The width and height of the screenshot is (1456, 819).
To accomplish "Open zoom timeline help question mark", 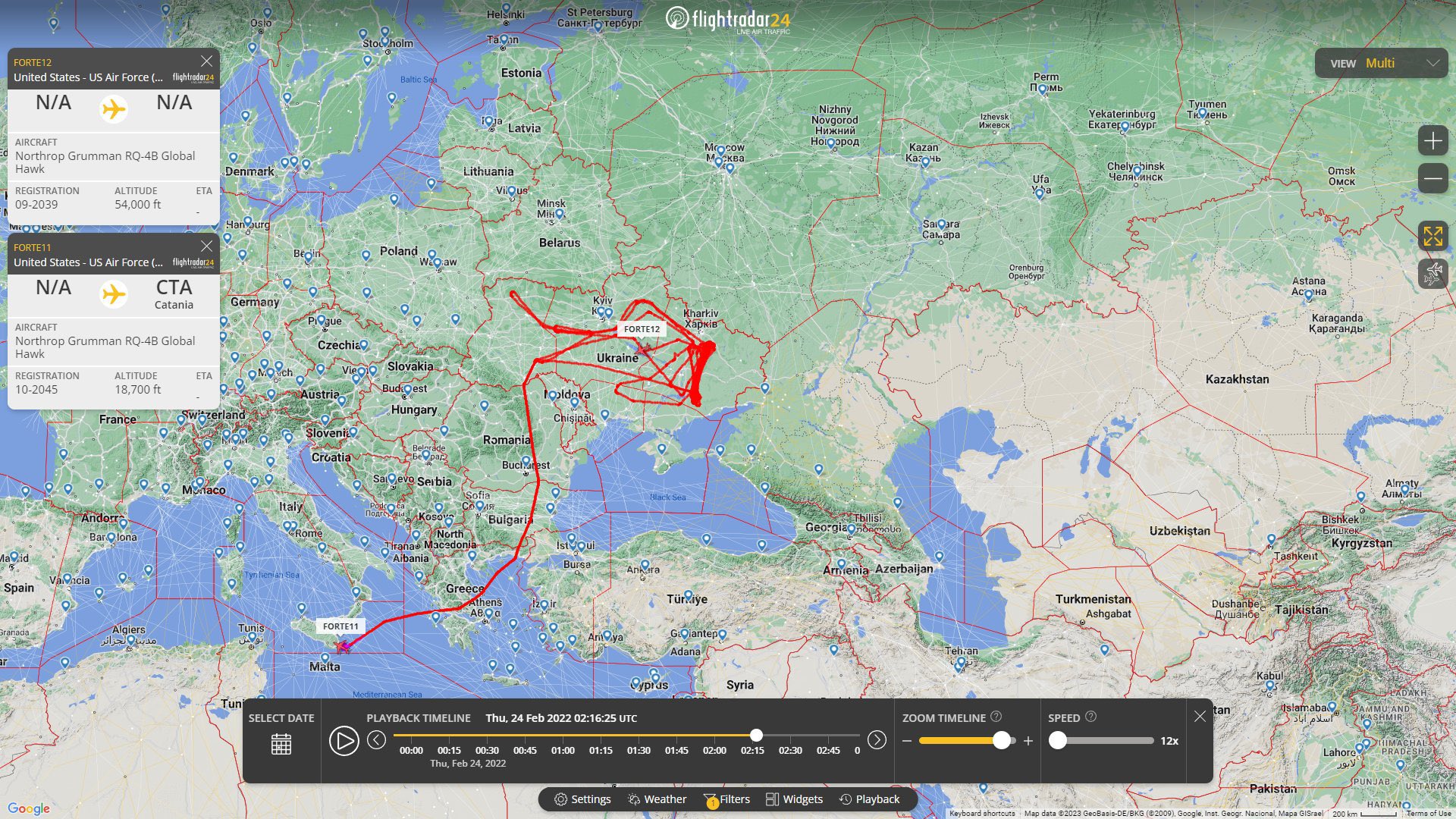I will 996,717.
